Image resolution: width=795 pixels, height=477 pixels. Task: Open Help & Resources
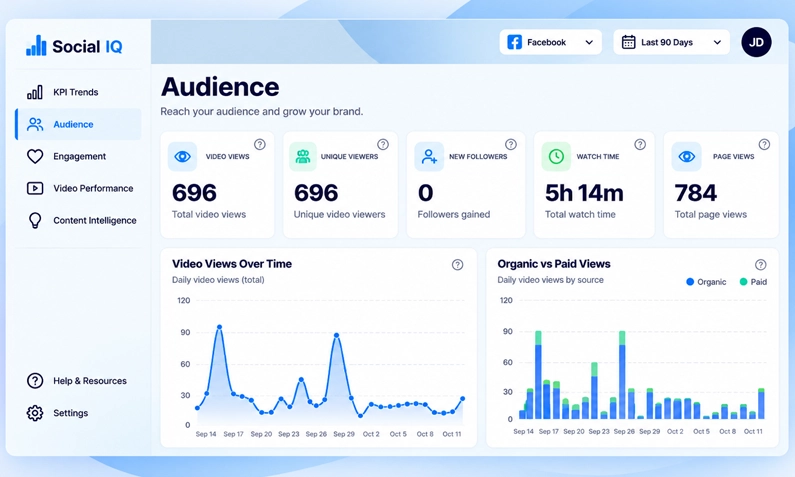click(78, 381)
